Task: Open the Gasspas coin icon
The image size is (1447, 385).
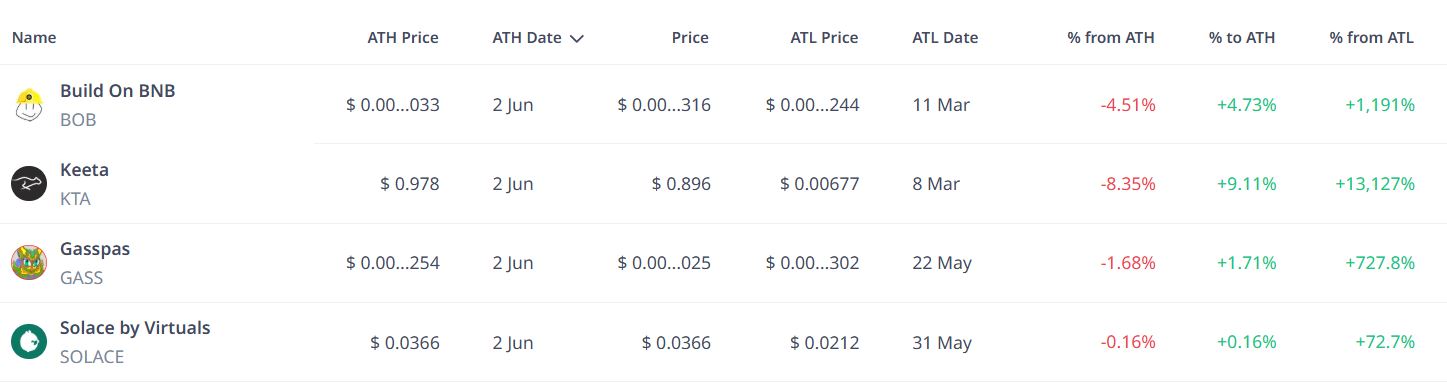Action: click(29, 263)
